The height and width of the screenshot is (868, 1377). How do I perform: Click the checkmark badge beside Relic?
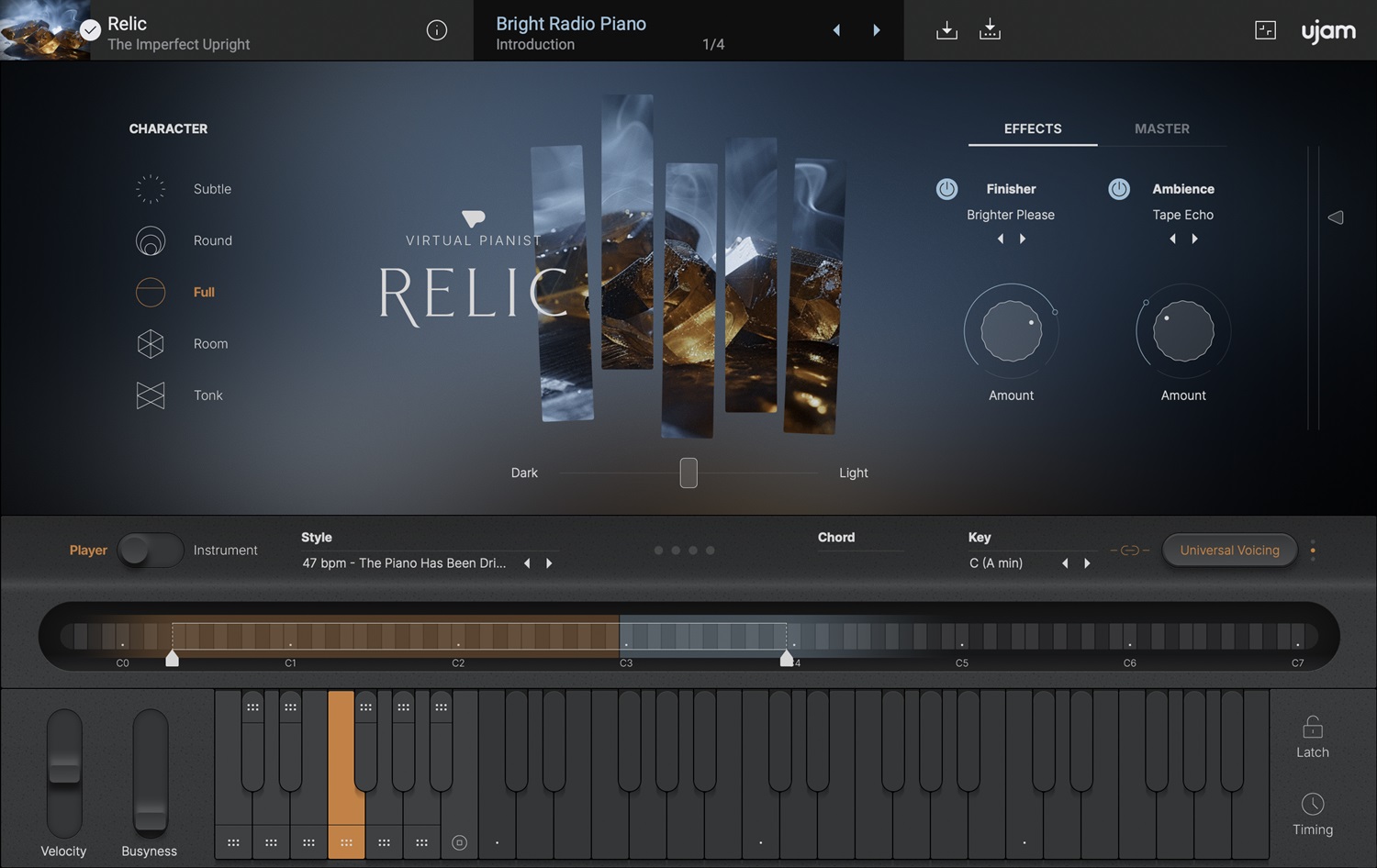click(x=90, y=30)
